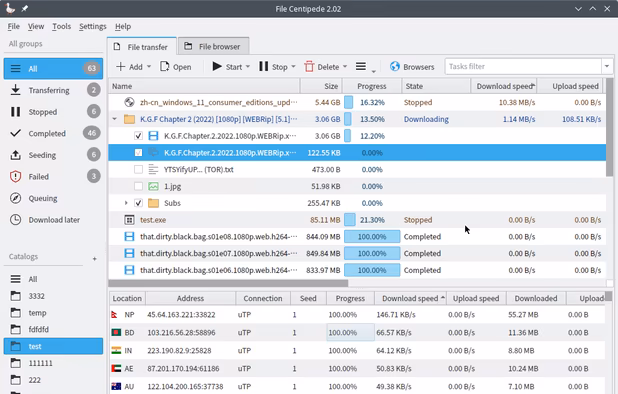The image size is (618, 394).
Task: Click the Delete button
Action: tap(322, 67)
